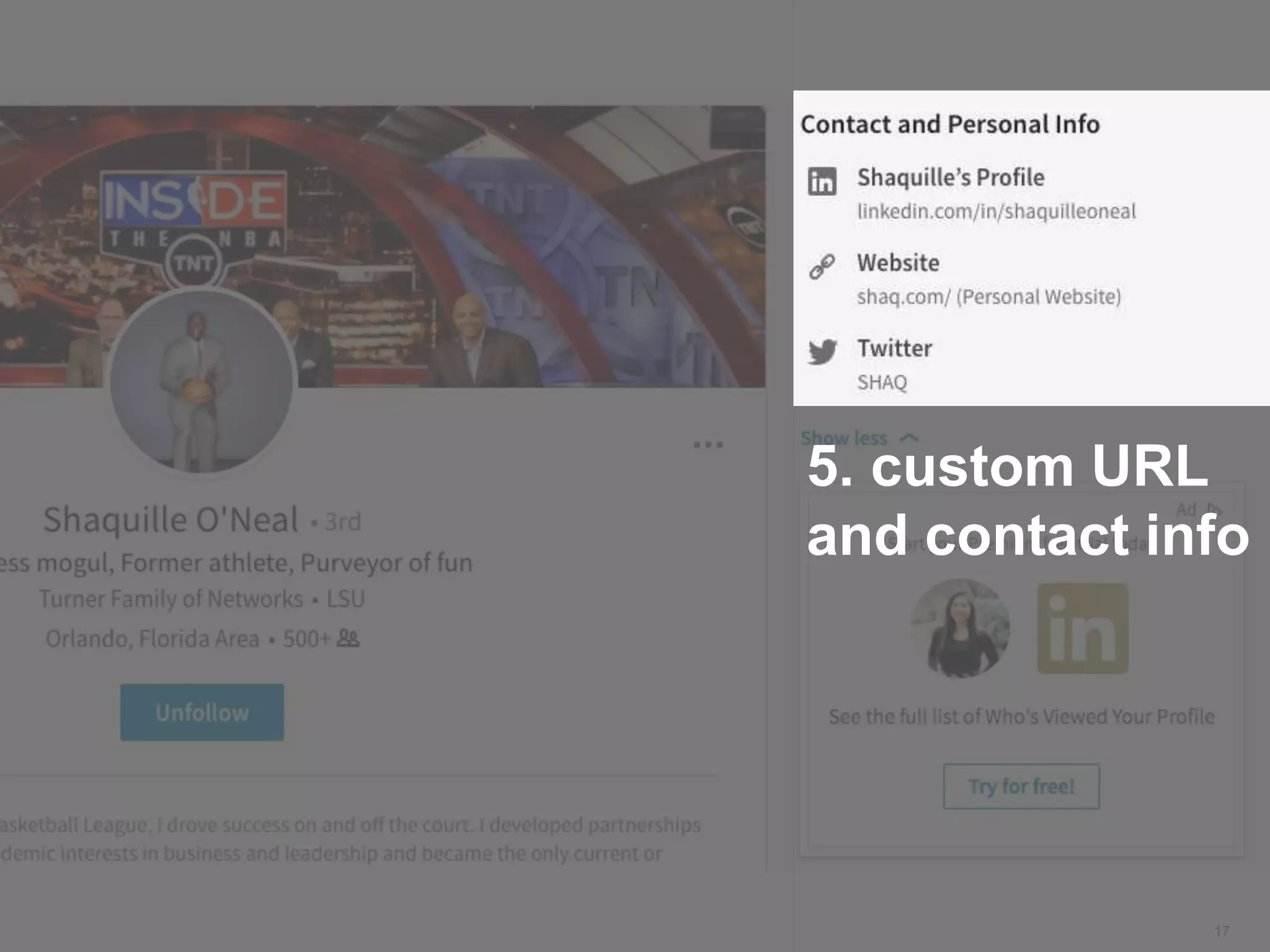Open the SHAQ Twitter handle link
The height and width of the screenshot is (952, 1270).
coord(882,382)
